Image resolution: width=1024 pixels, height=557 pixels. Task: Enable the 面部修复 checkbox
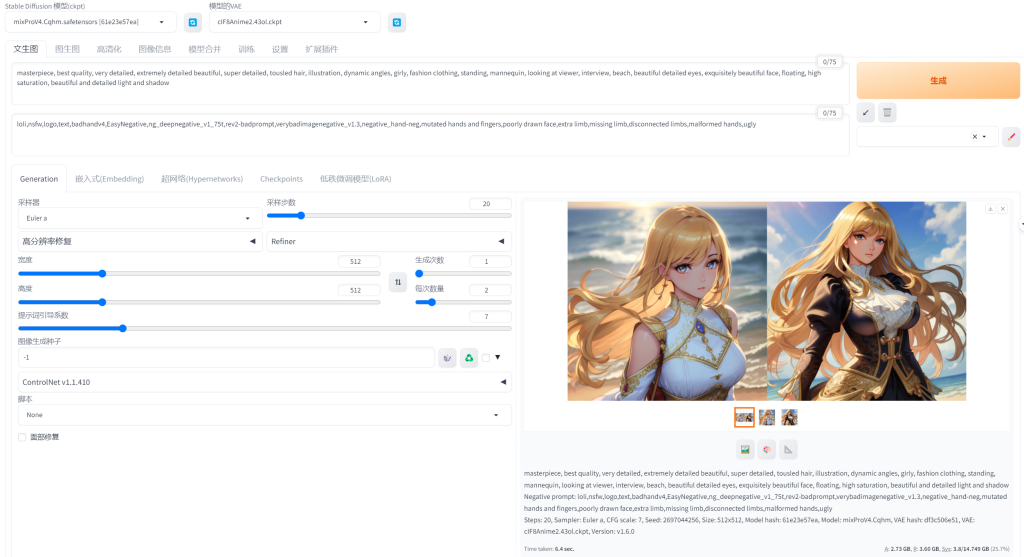click(23, 437)
